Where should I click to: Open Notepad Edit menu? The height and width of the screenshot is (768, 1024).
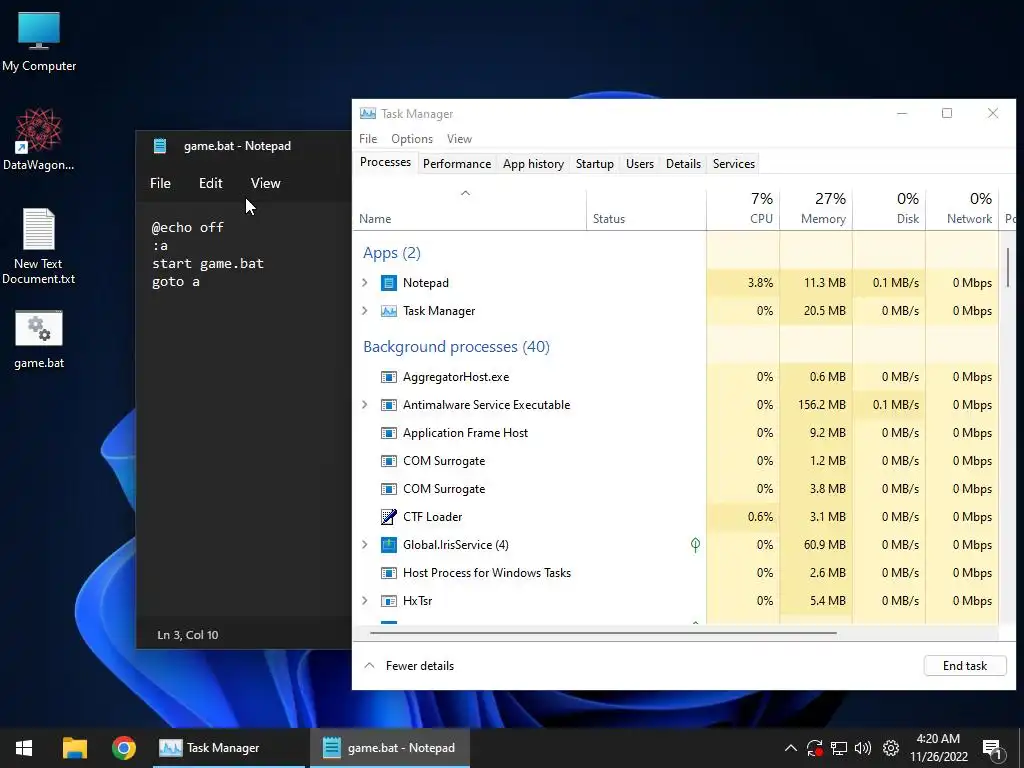[210, 184]
